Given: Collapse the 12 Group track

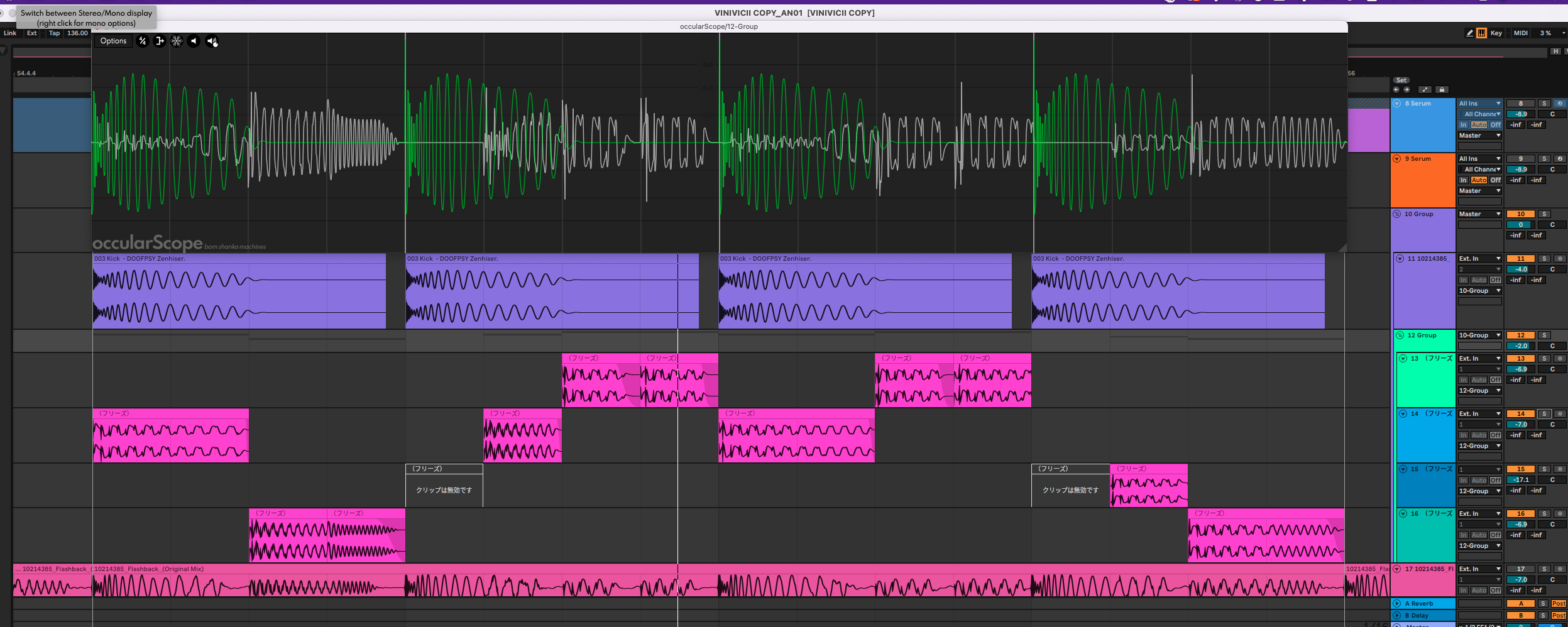Looking at the screenshot, I should [x=1400, y=335].
